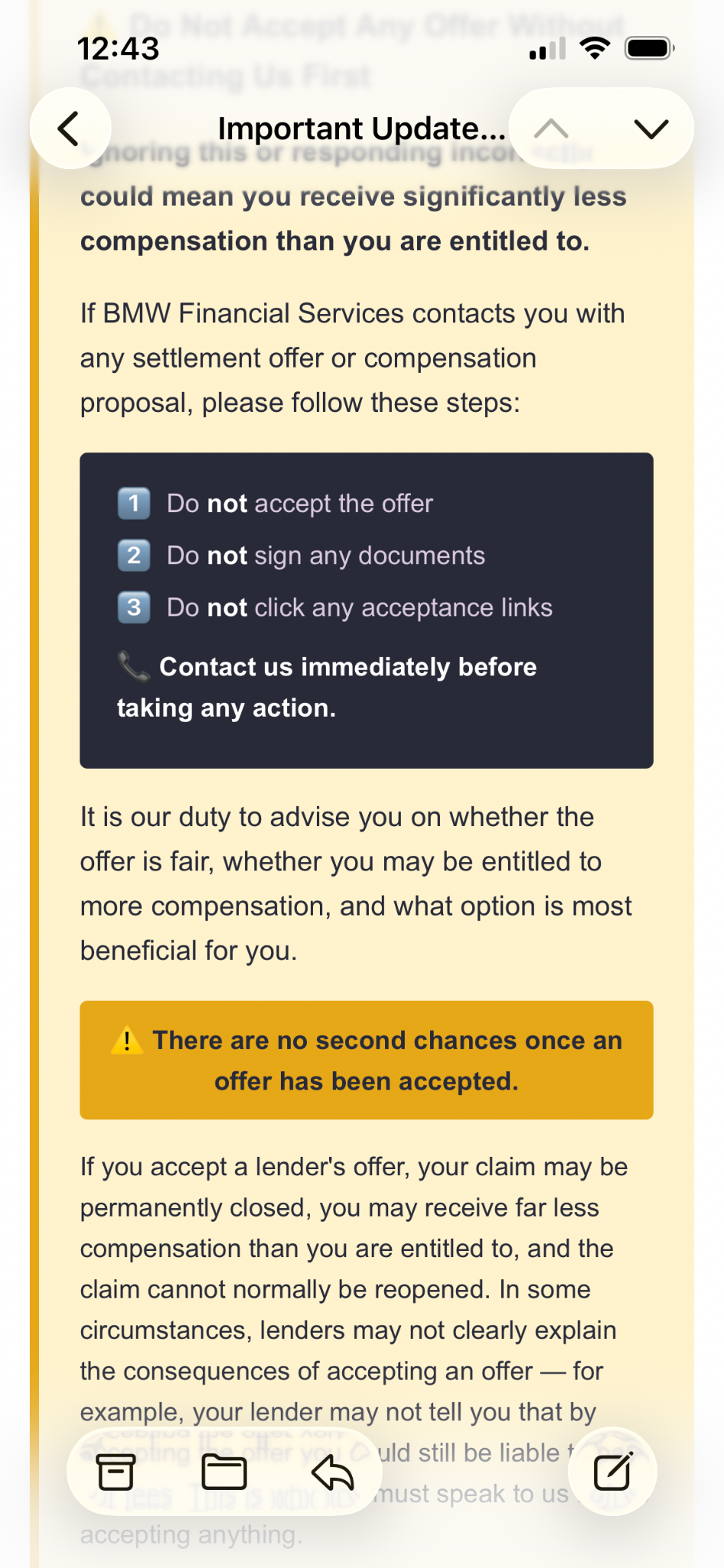The width and height of the screenshot is (724, 1568).
Task: Tap the warning triangle in yellow banner
Action: [x=127, y=1040]
